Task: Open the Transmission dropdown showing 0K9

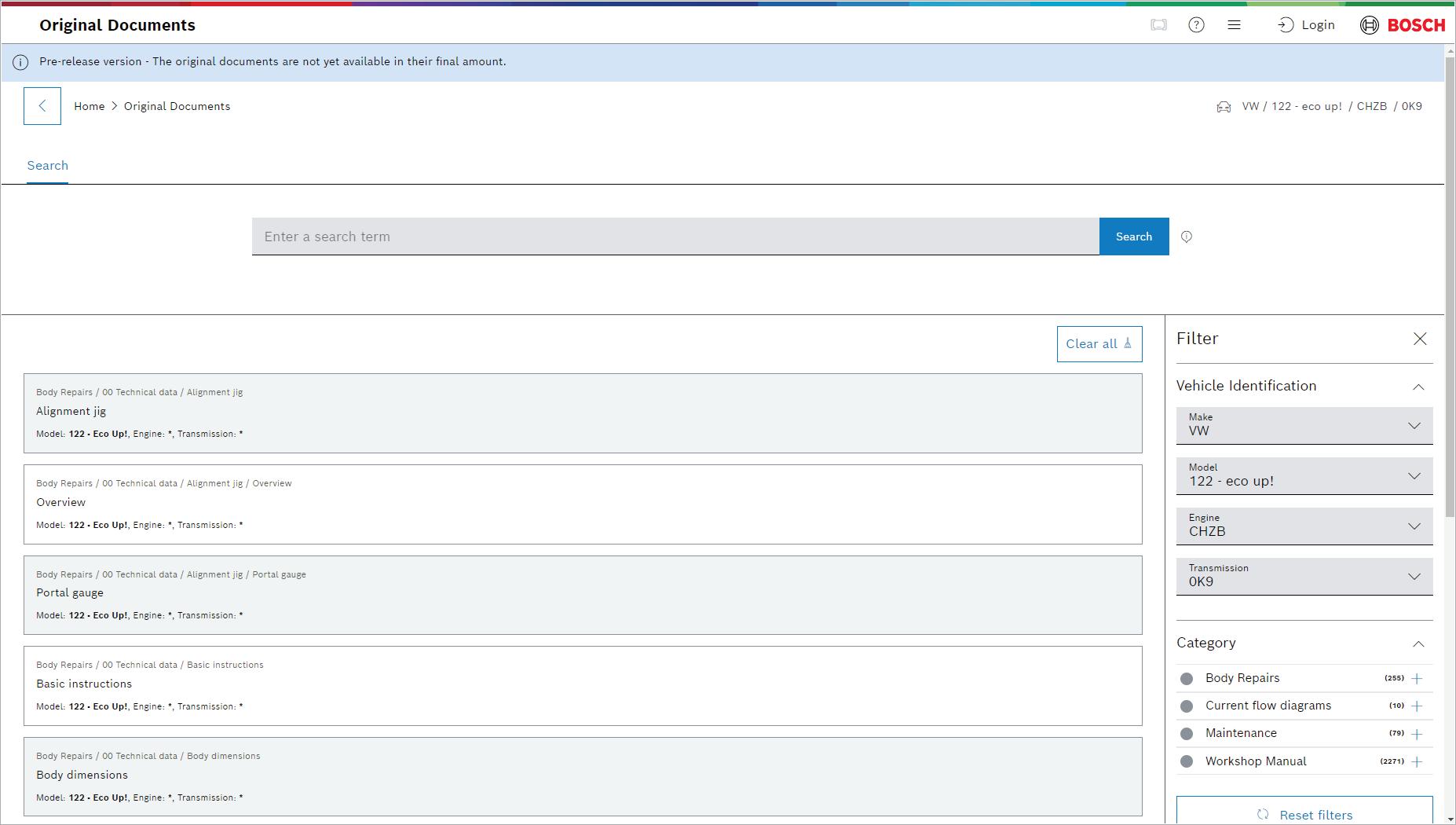Action: click(x=1304, y=576)
